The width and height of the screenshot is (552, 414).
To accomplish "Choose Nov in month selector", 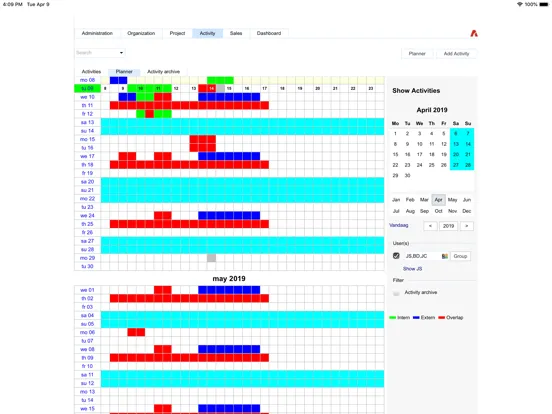I will point(452,211).
